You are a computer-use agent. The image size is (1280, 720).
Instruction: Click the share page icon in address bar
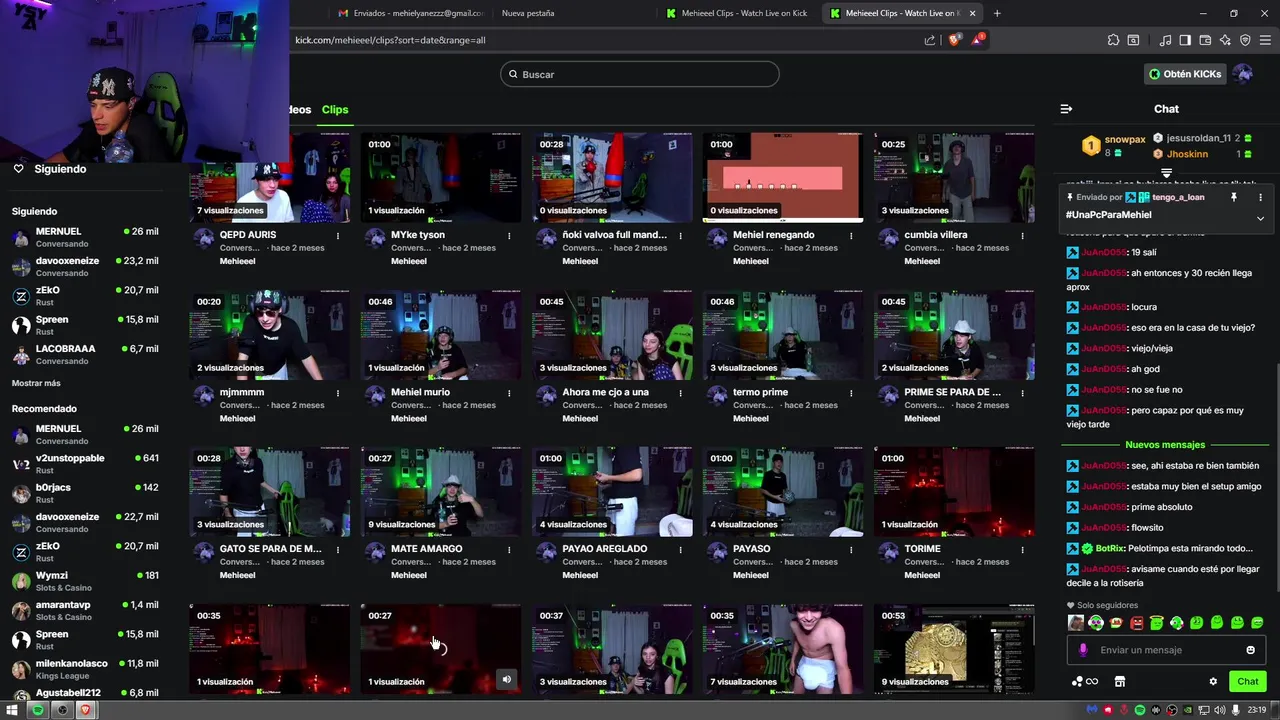pyautogui.click(x=930, y=40)
